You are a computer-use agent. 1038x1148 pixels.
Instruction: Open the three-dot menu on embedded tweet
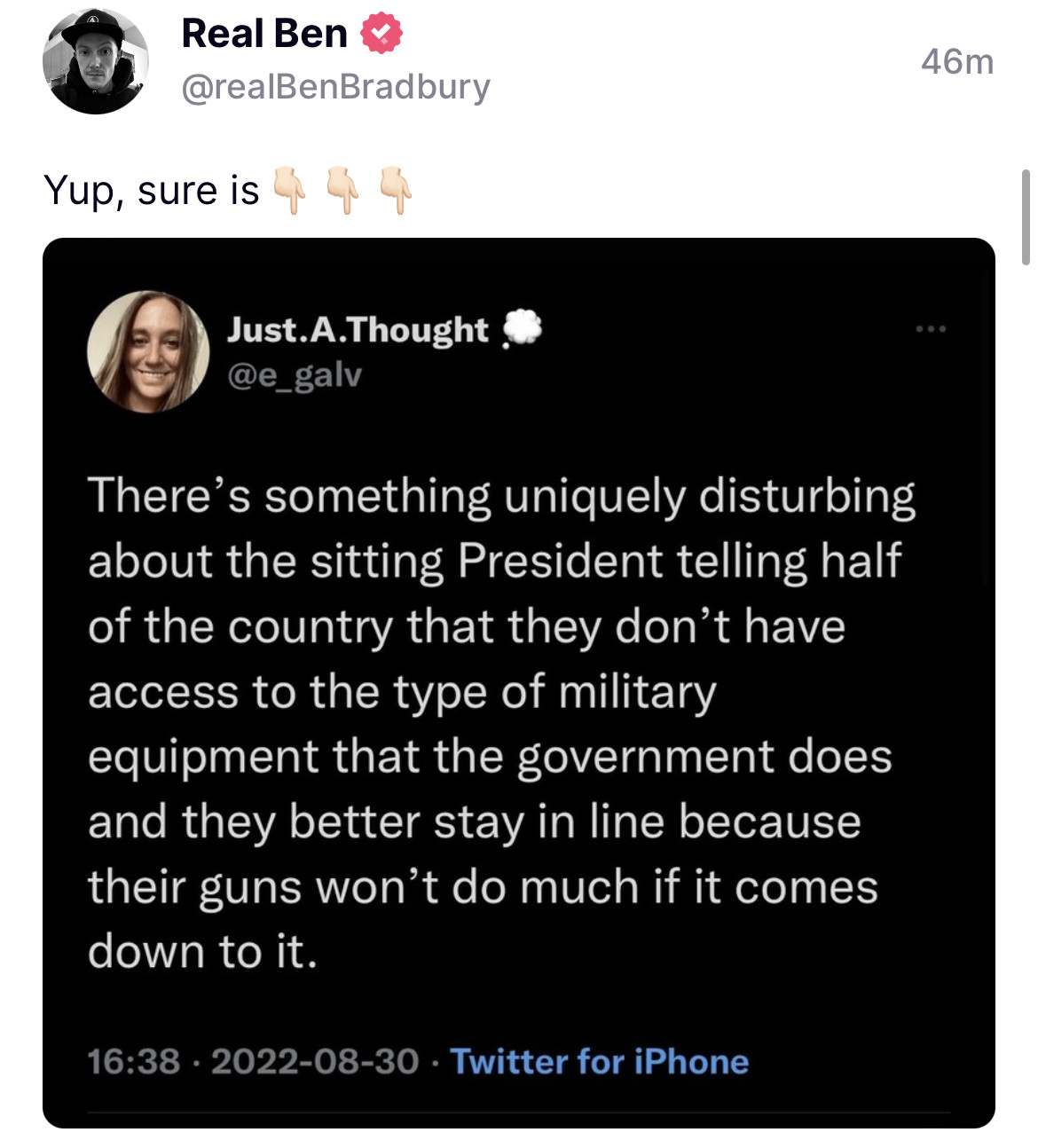(931, 329)
